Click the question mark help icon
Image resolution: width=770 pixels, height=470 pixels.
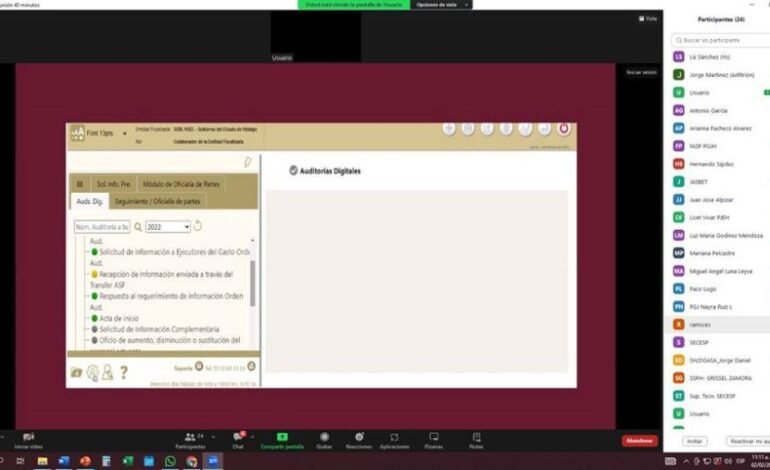(124, 373)
